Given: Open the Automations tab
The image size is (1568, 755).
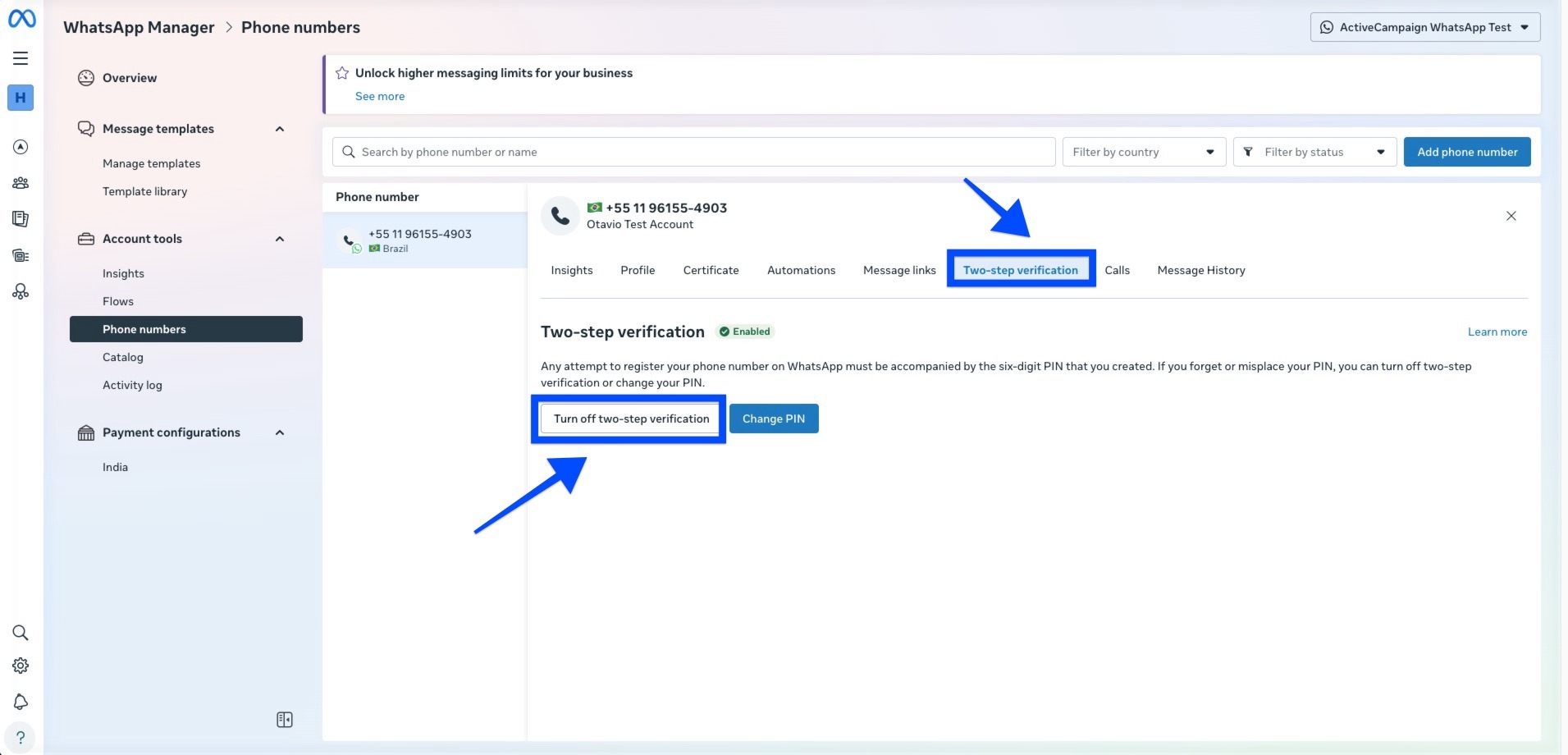Looking at the screenshot, I should coord(801,270).
